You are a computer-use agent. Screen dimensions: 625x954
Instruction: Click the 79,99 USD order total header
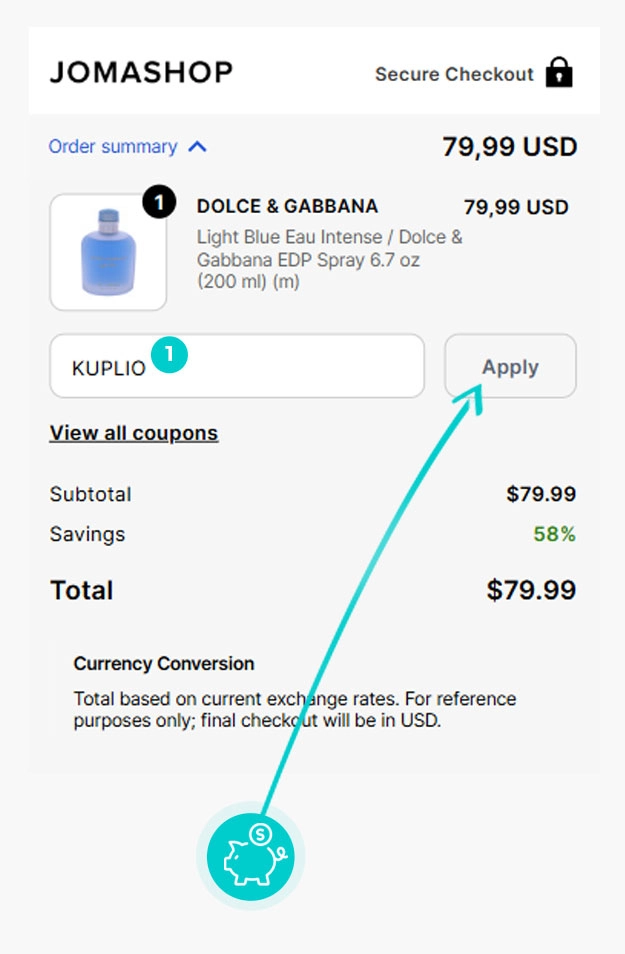[x=509, y=147]
